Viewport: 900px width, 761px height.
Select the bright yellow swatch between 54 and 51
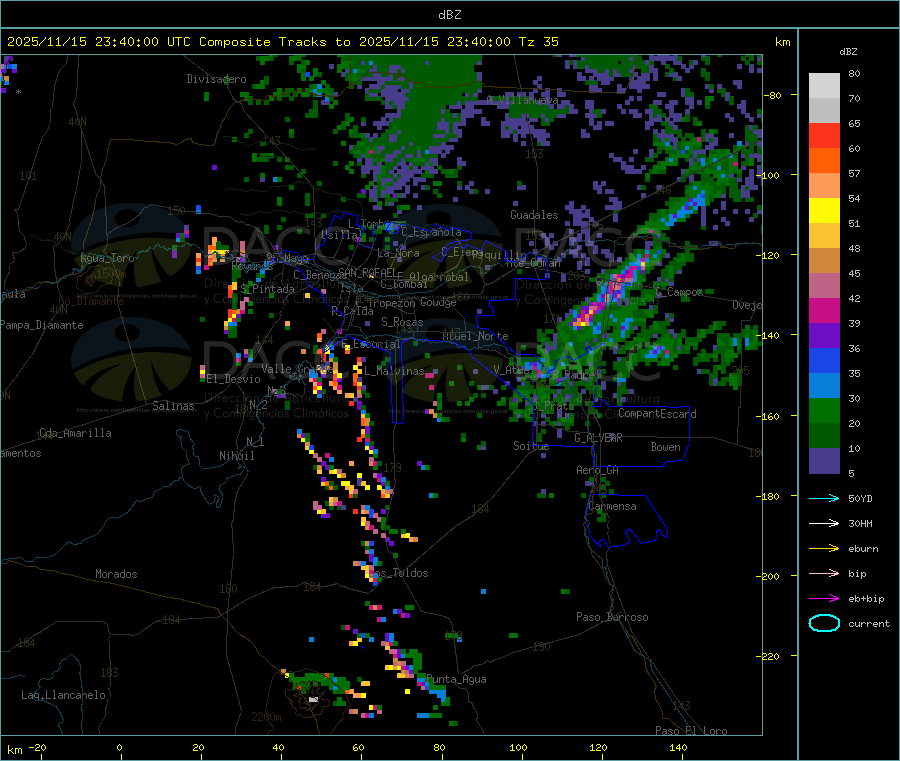click(x=824, y=211)
